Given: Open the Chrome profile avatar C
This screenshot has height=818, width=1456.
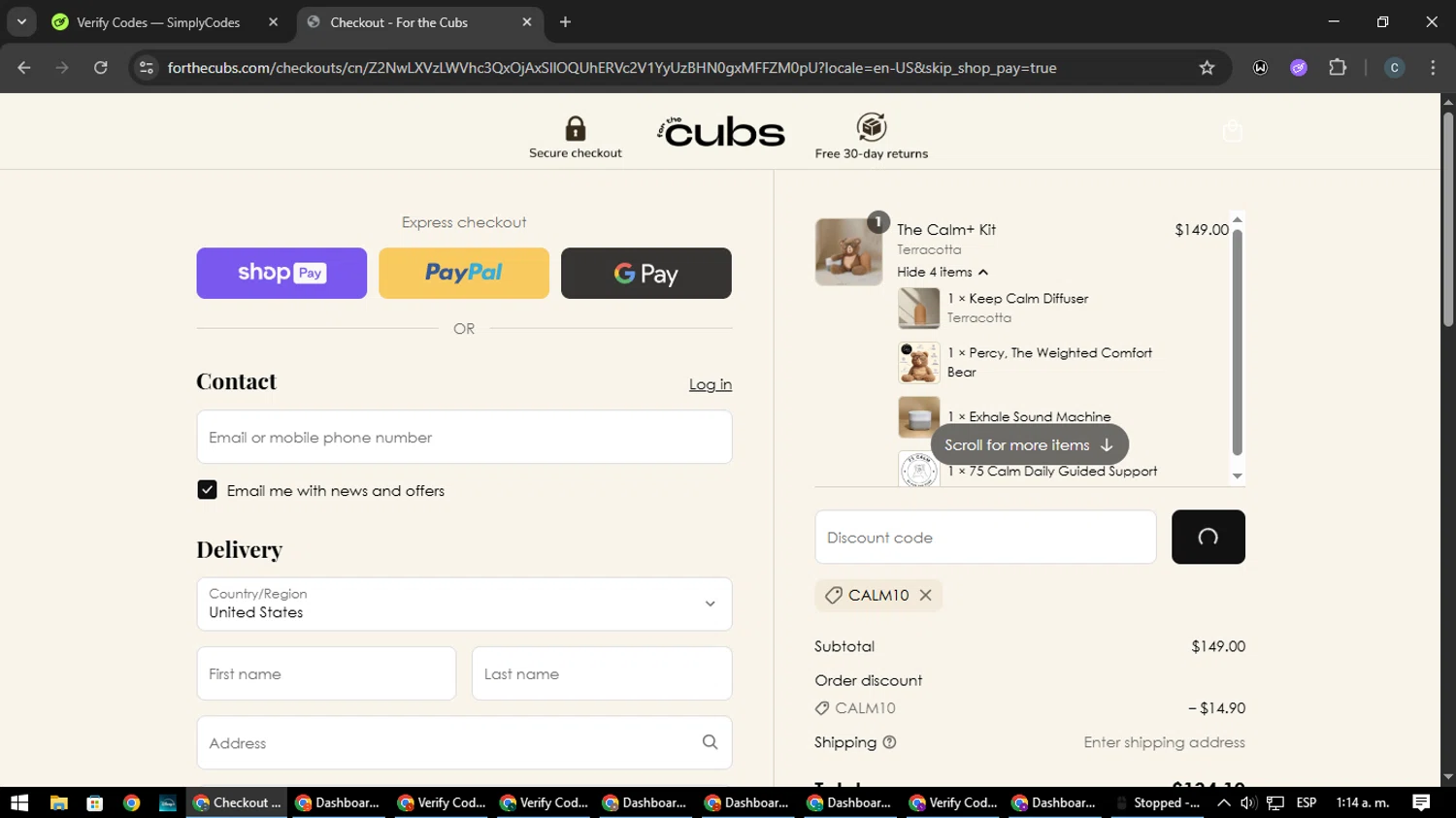Looking at the screenshot, I should pos(1394,68).
